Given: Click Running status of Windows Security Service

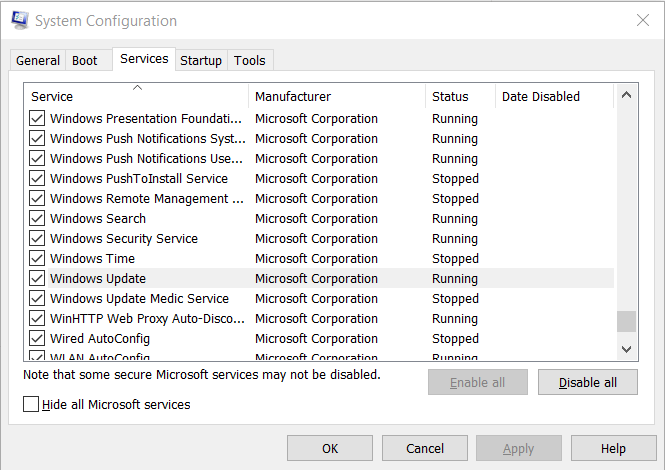Looking at the screenshot, I should [x=455, y=239].
